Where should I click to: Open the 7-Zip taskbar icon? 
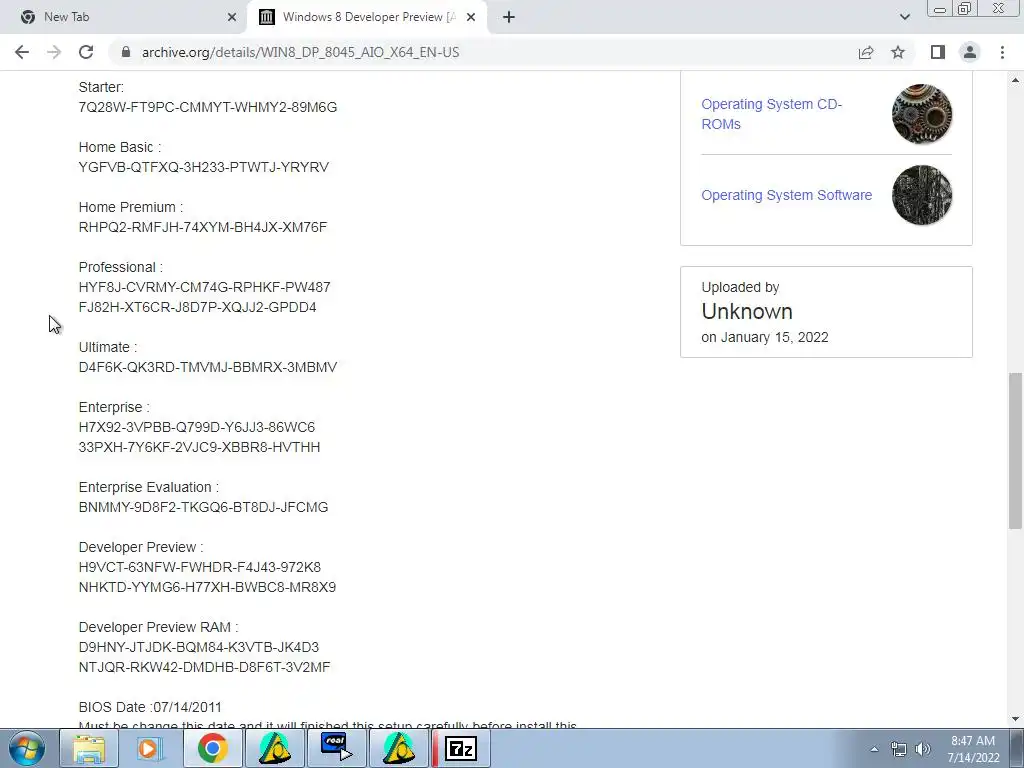coord(460,748)
